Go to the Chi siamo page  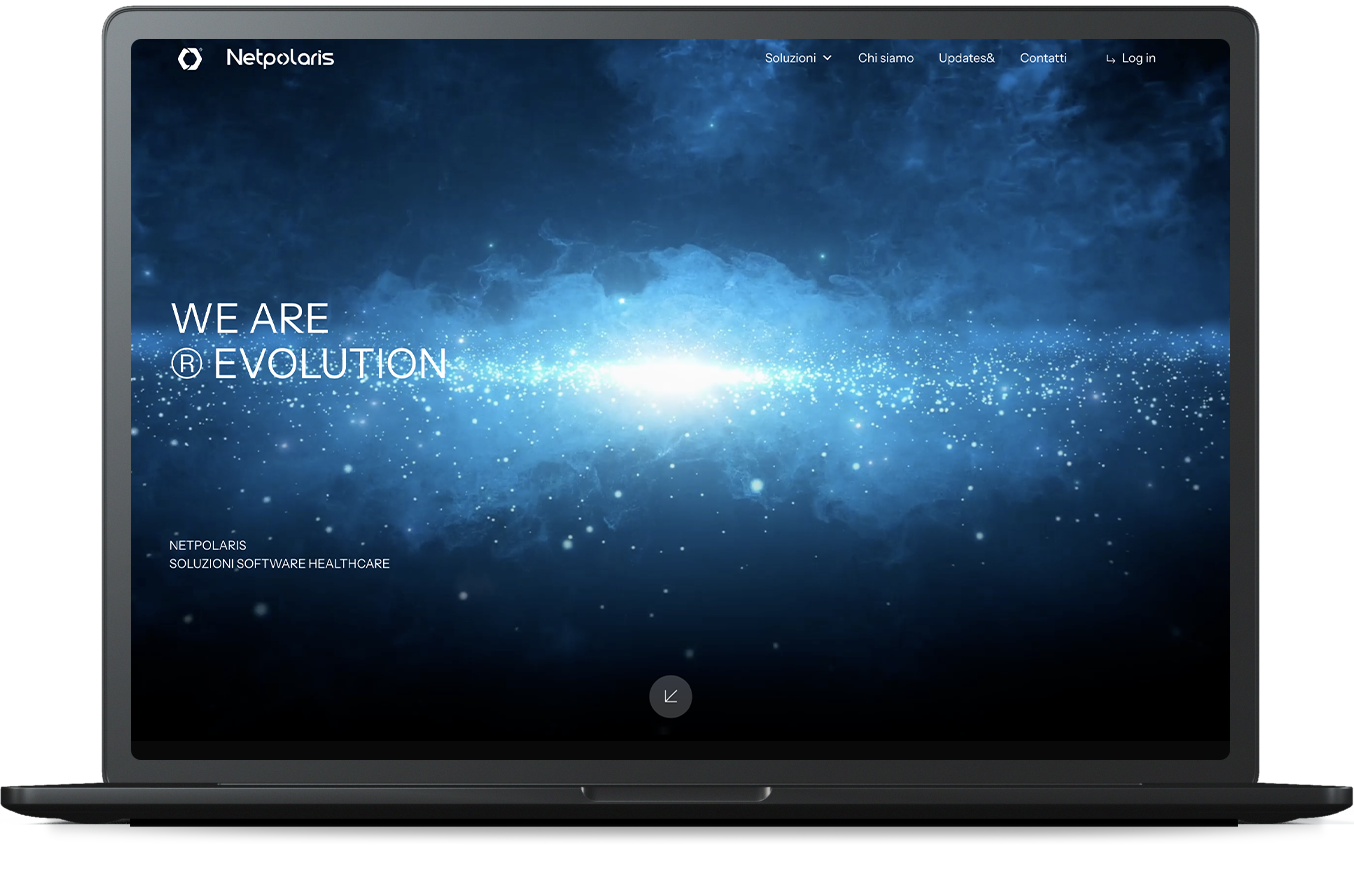885,58
